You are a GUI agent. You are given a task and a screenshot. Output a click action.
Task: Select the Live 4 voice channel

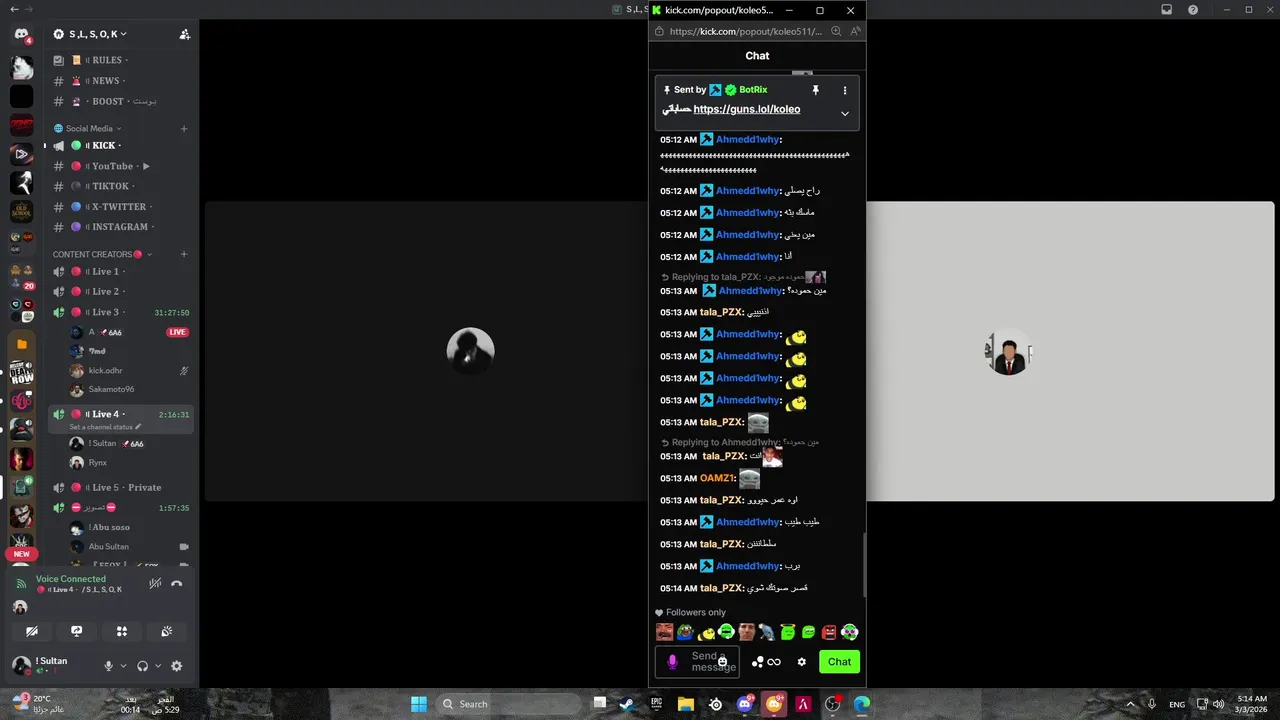[x=120, y=414]
